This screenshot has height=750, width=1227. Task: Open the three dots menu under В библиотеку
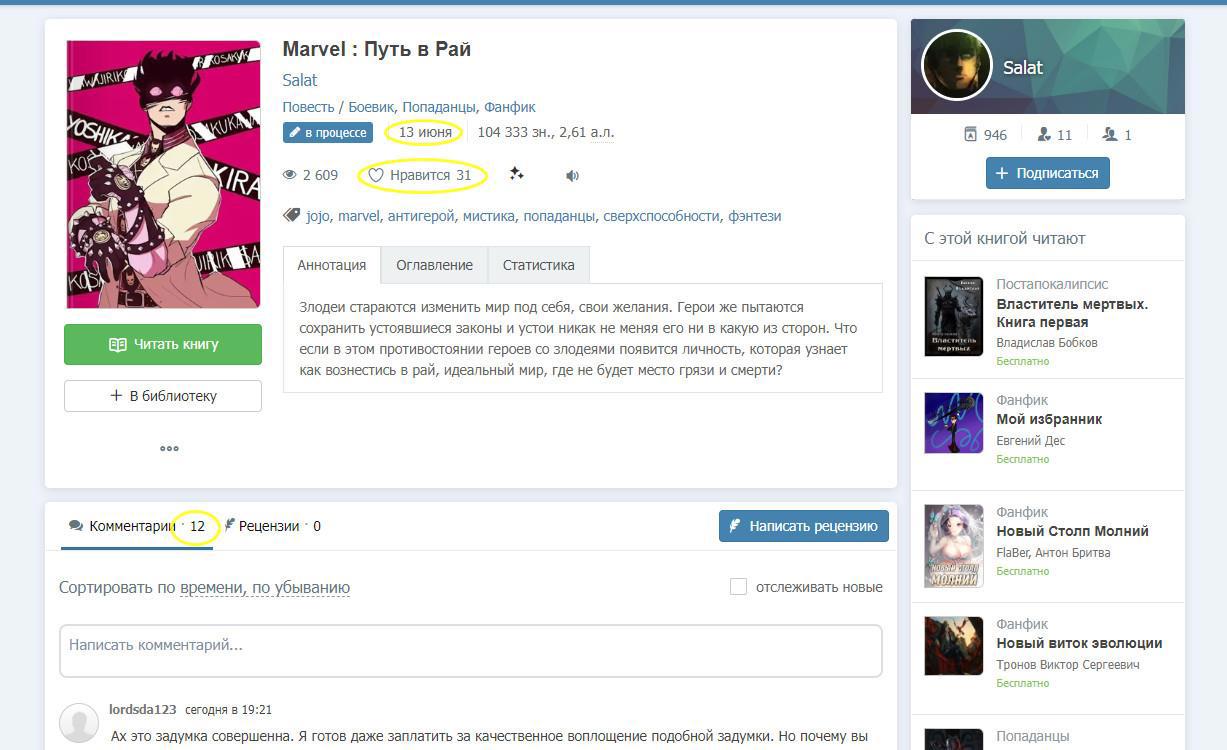coord(169,448)
